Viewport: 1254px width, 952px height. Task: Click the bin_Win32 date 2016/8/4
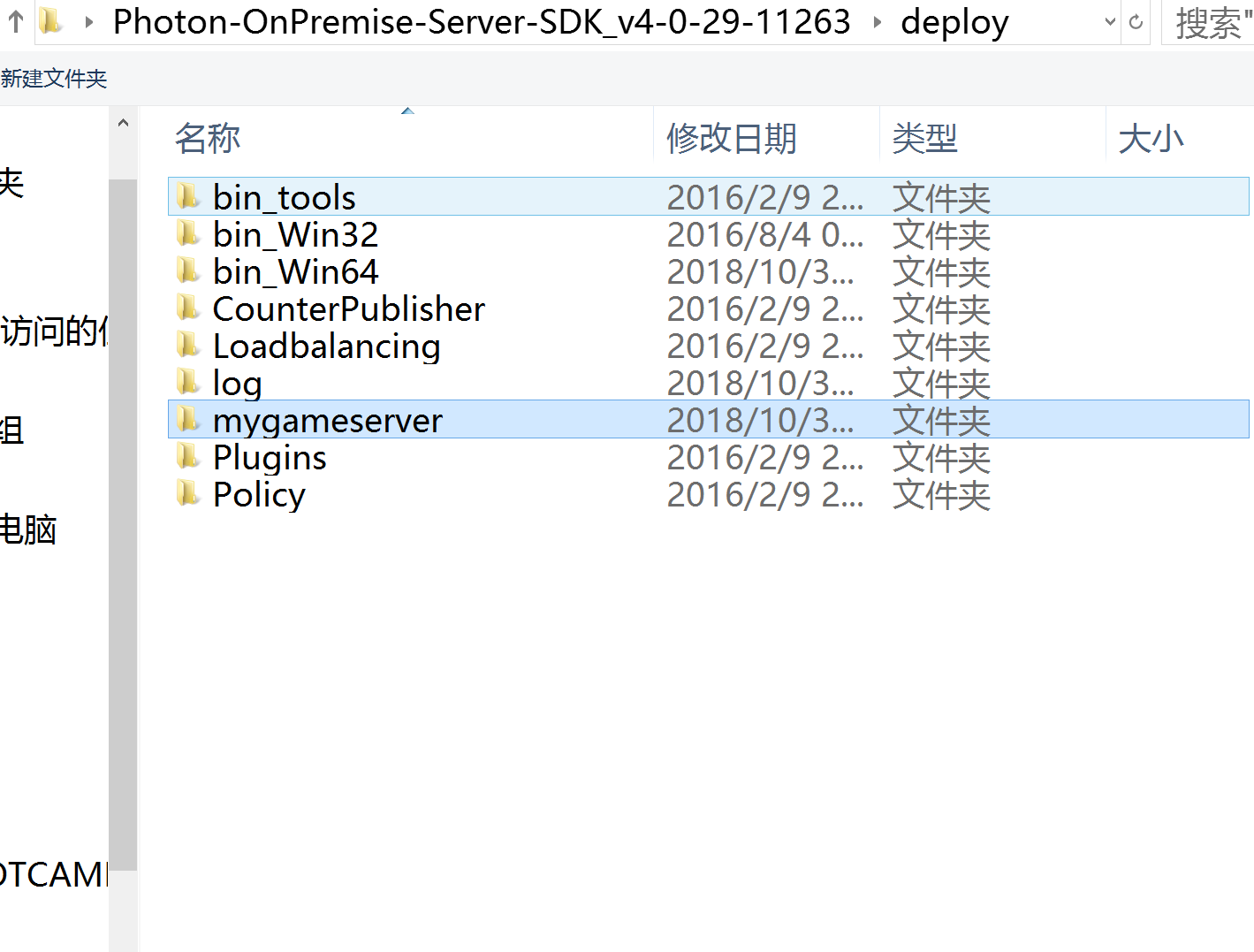(764, 235)
